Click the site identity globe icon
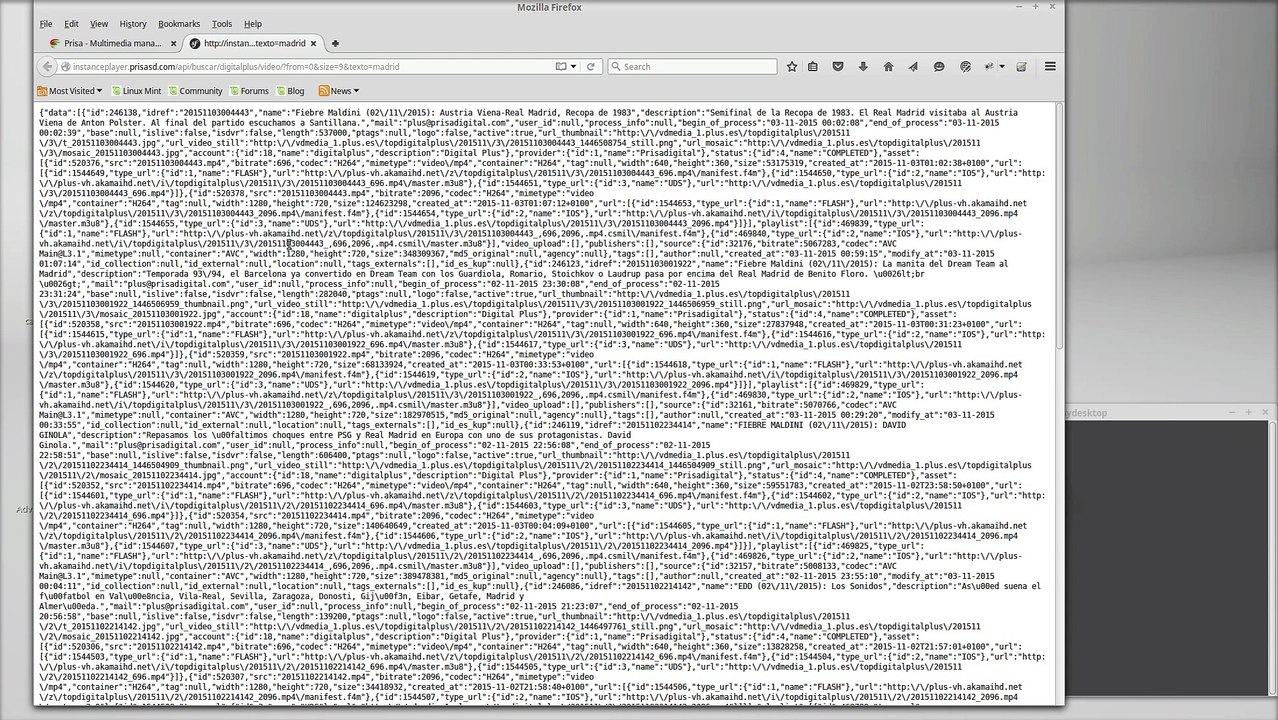 pos(65,67)
